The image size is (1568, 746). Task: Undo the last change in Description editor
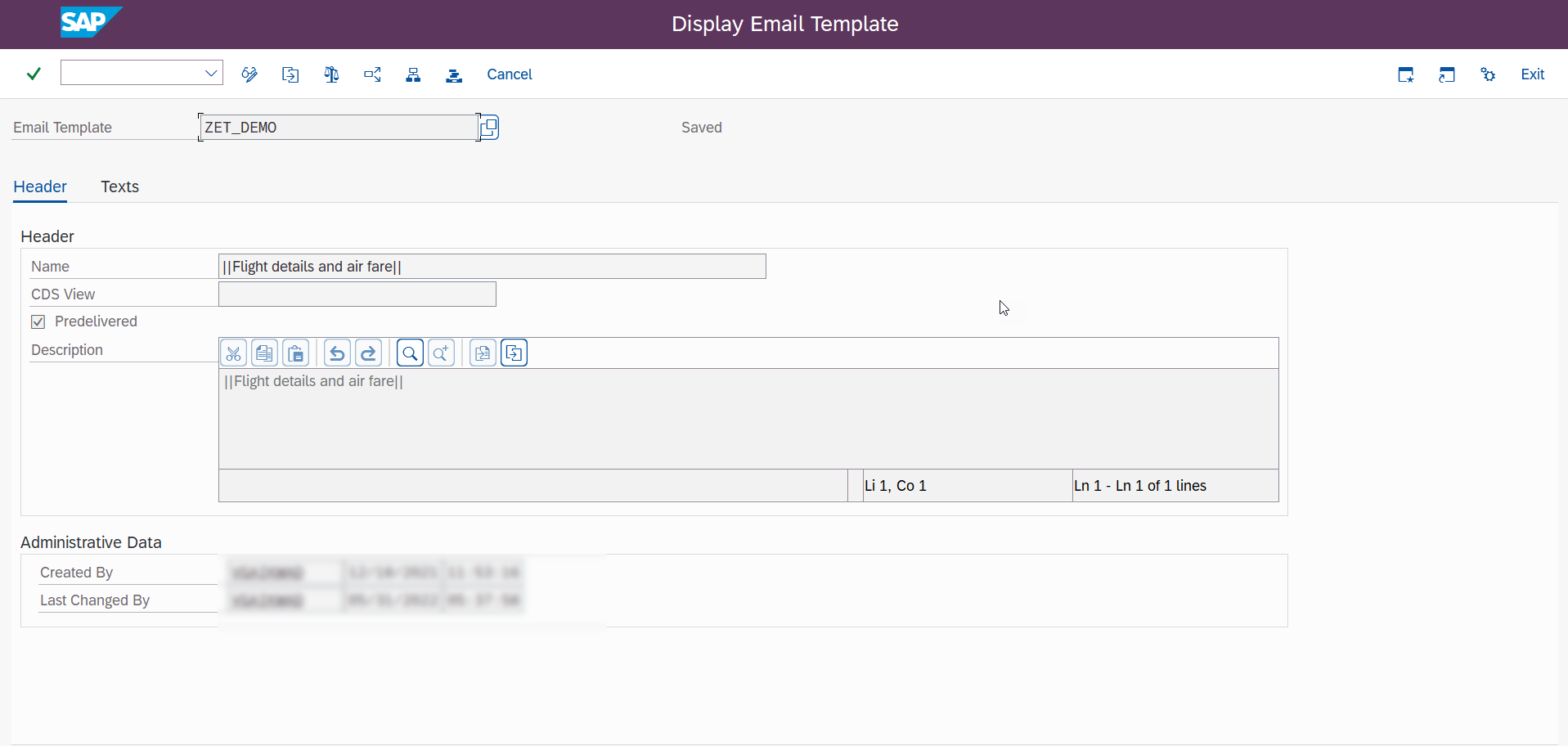pyautogui.click(x=336, y=353)
